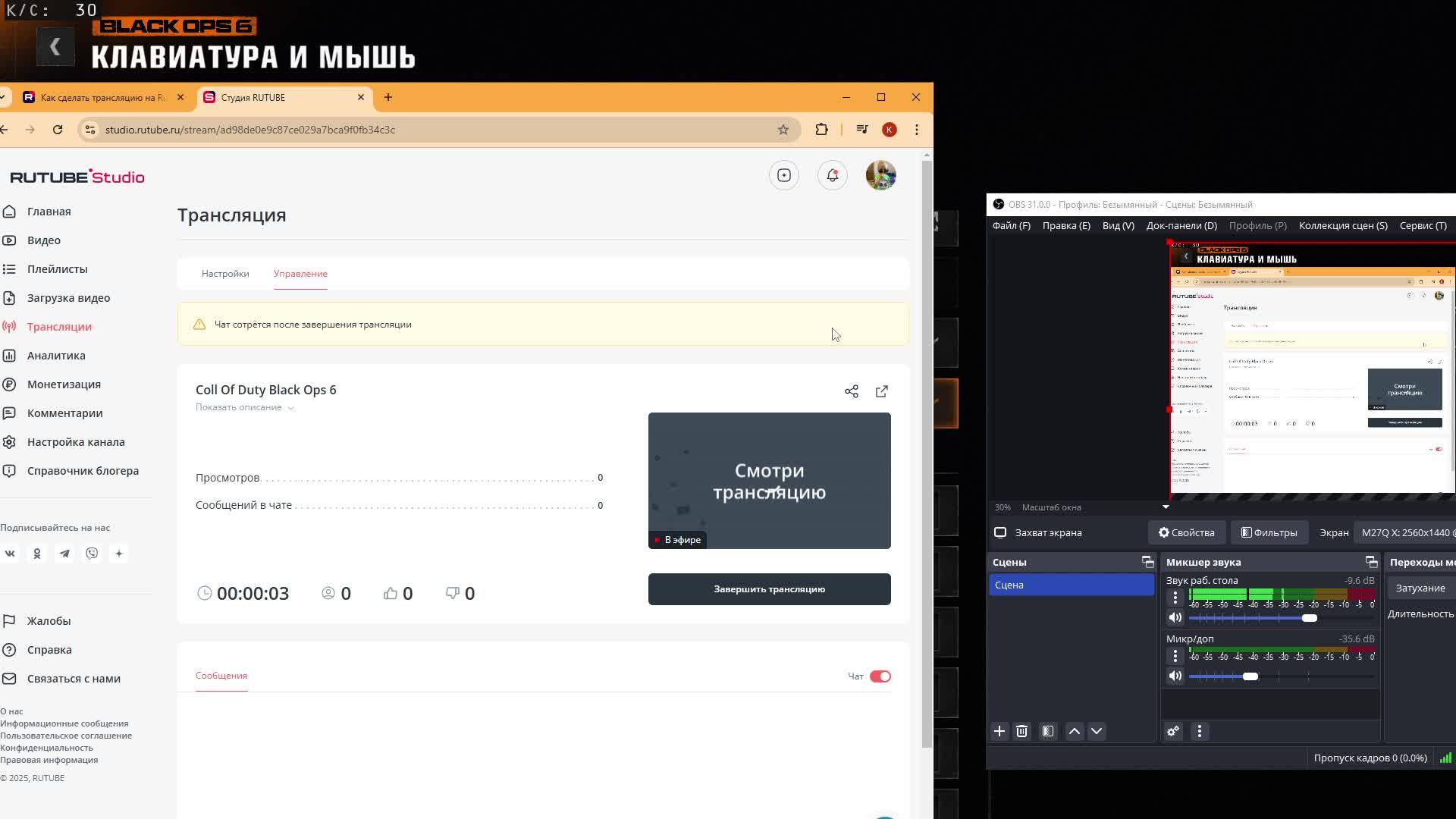Viewport: 1456px width, 819px height.
Task: Open Файл (F) menu in OBS
Action: [1011, 225]
